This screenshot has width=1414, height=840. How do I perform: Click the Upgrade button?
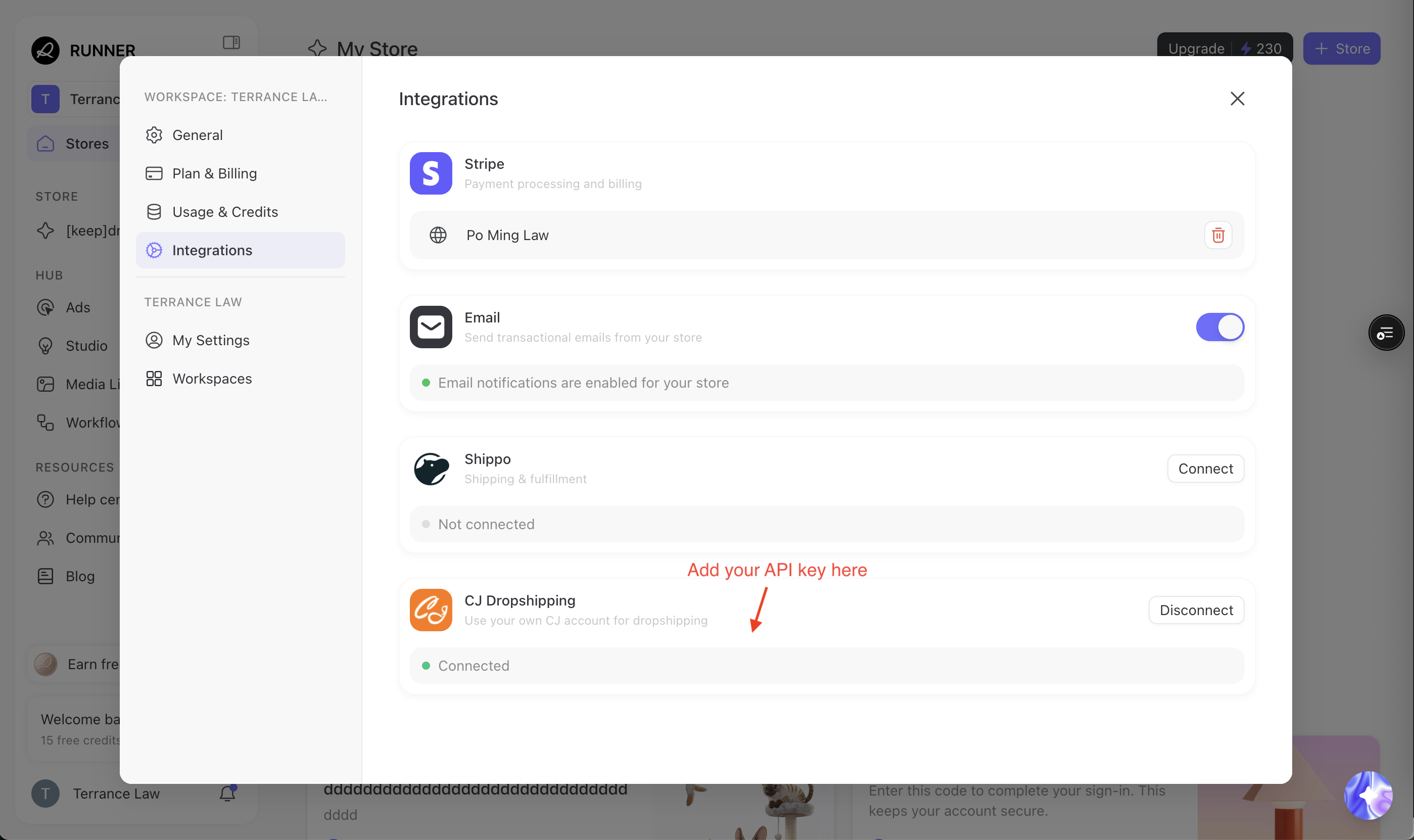coord(1196,48)
